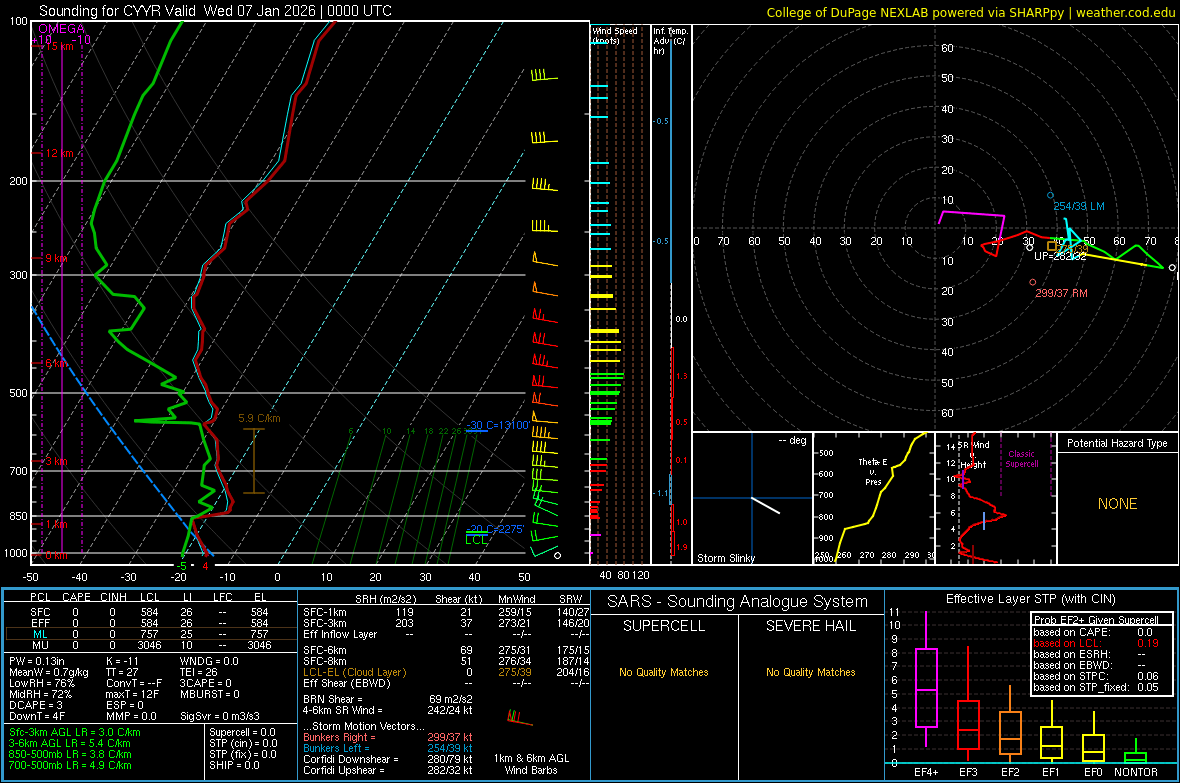Click the "5.9 C/km" lapse rate annotation

click(x=259, y=419)
